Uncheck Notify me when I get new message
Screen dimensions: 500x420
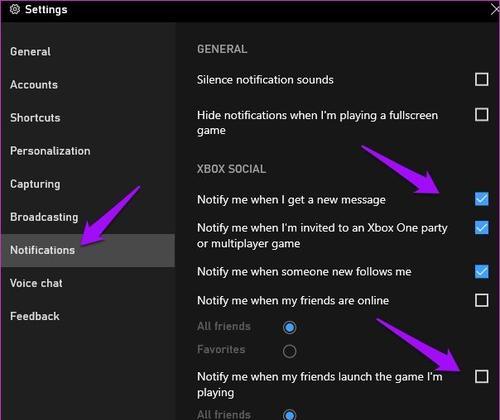click(481, 199)
